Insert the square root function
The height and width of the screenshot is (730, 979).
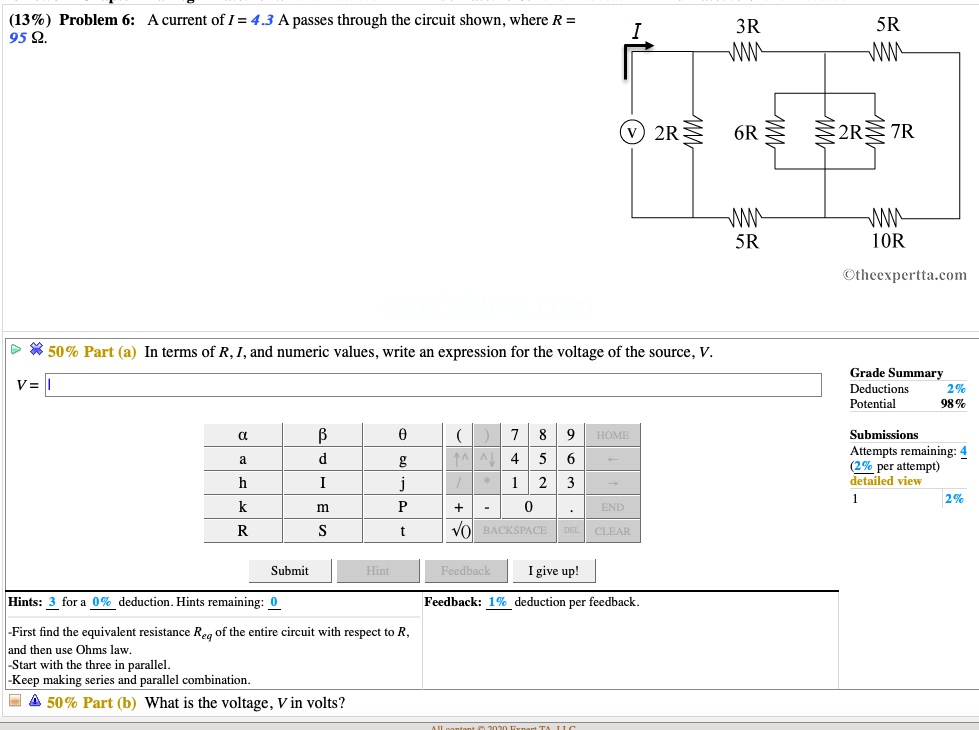[x=461, y=531]
